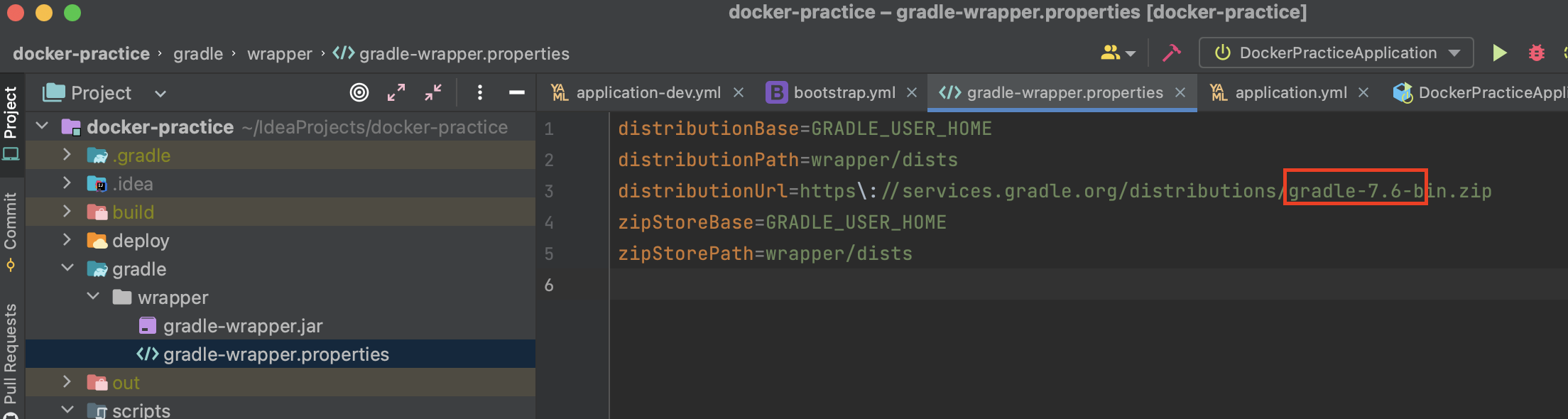1568x419 pixels.
Task: Open the Project panel options three-dot menu
Action: 480,92
